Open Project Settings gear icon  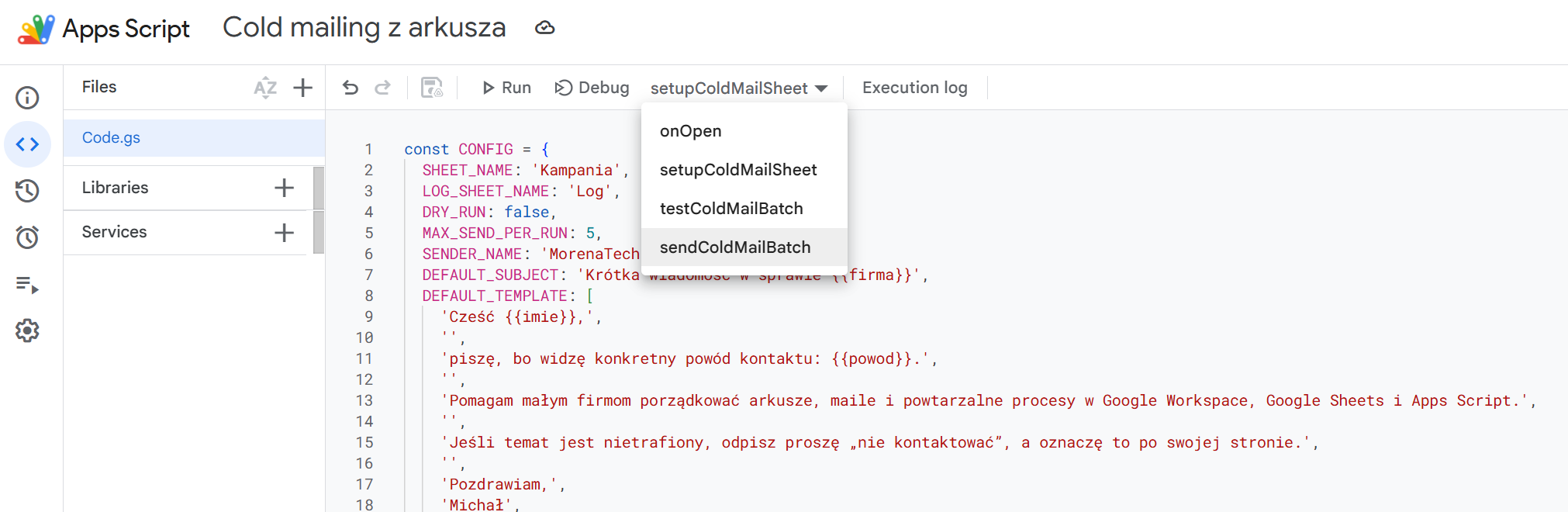(x=27, y=330)
